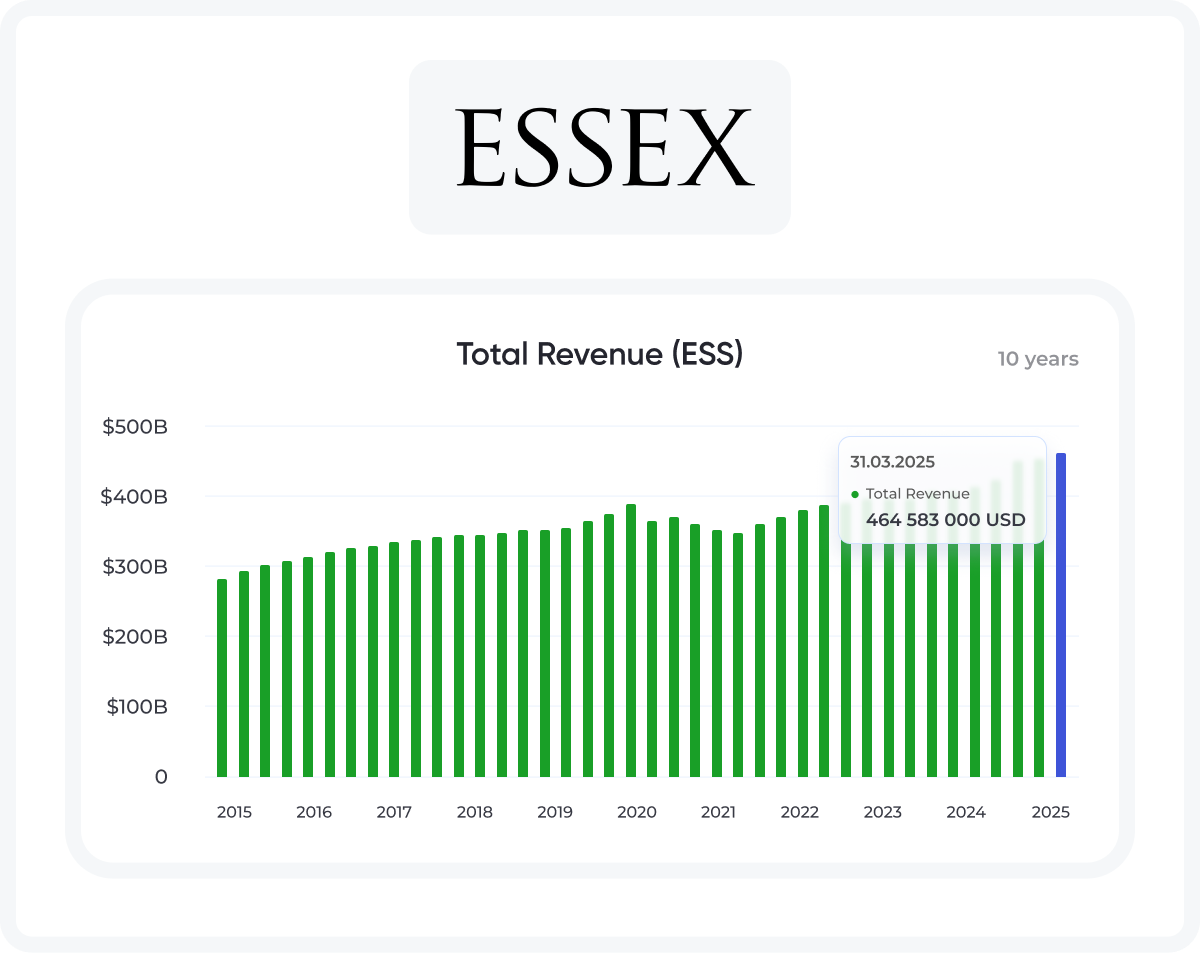Click the "2022" year label
This screenshot has width=1200, height=953.
800,812
